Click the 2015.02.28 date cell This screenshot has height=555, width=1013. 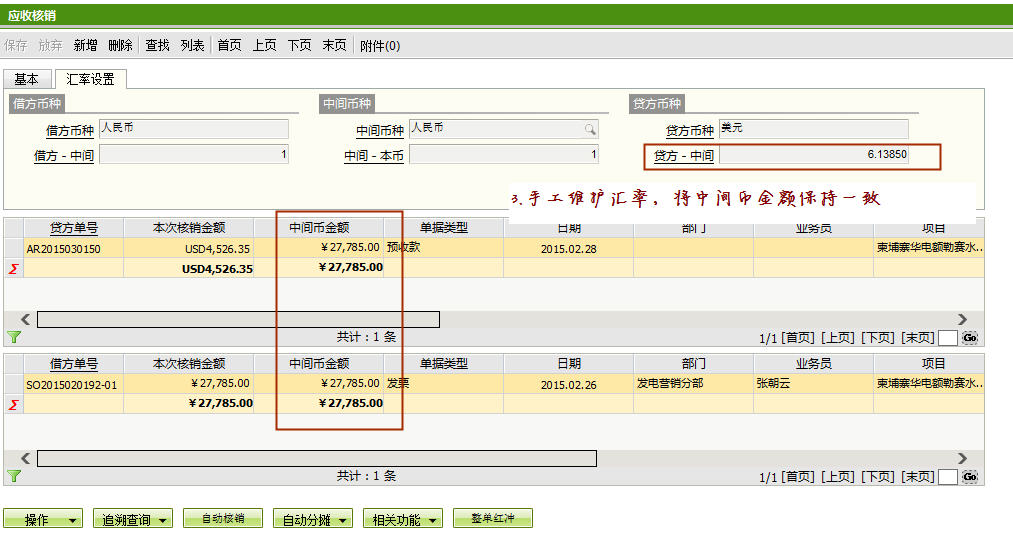569,249
